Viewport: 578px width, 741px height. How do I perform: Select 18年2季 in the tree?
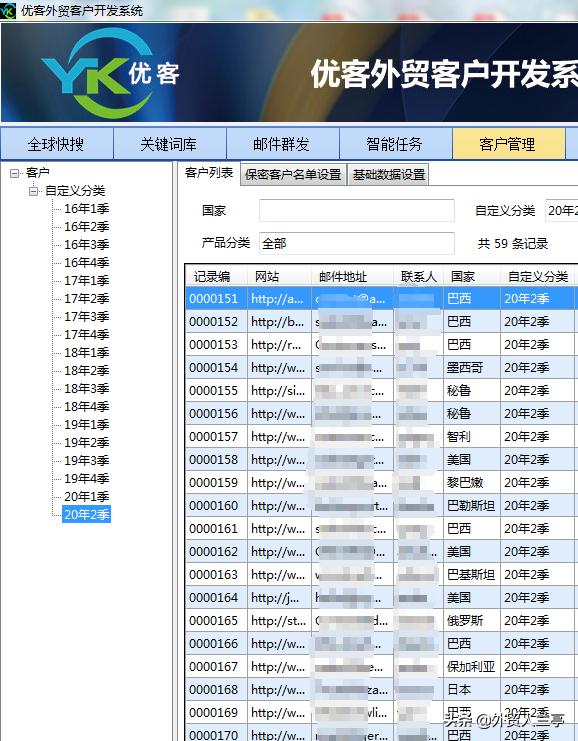click(86, 370)
